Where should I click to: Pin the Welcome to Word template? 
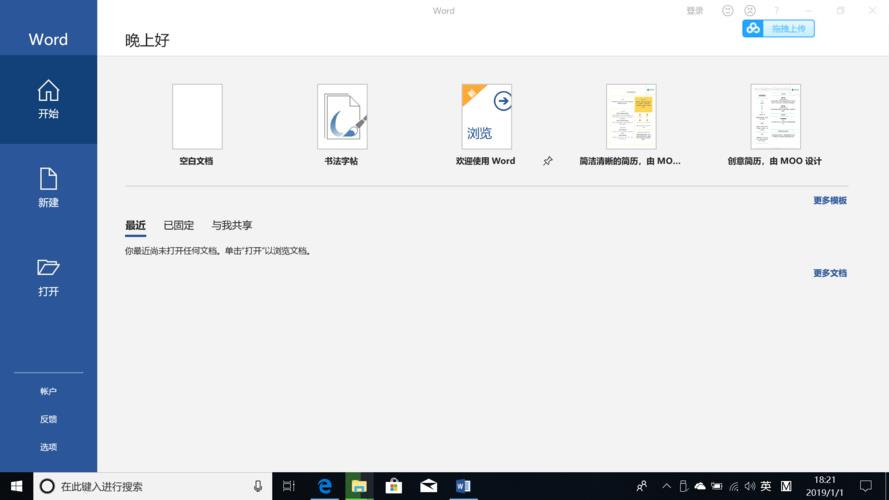click(x=548, y=161)
